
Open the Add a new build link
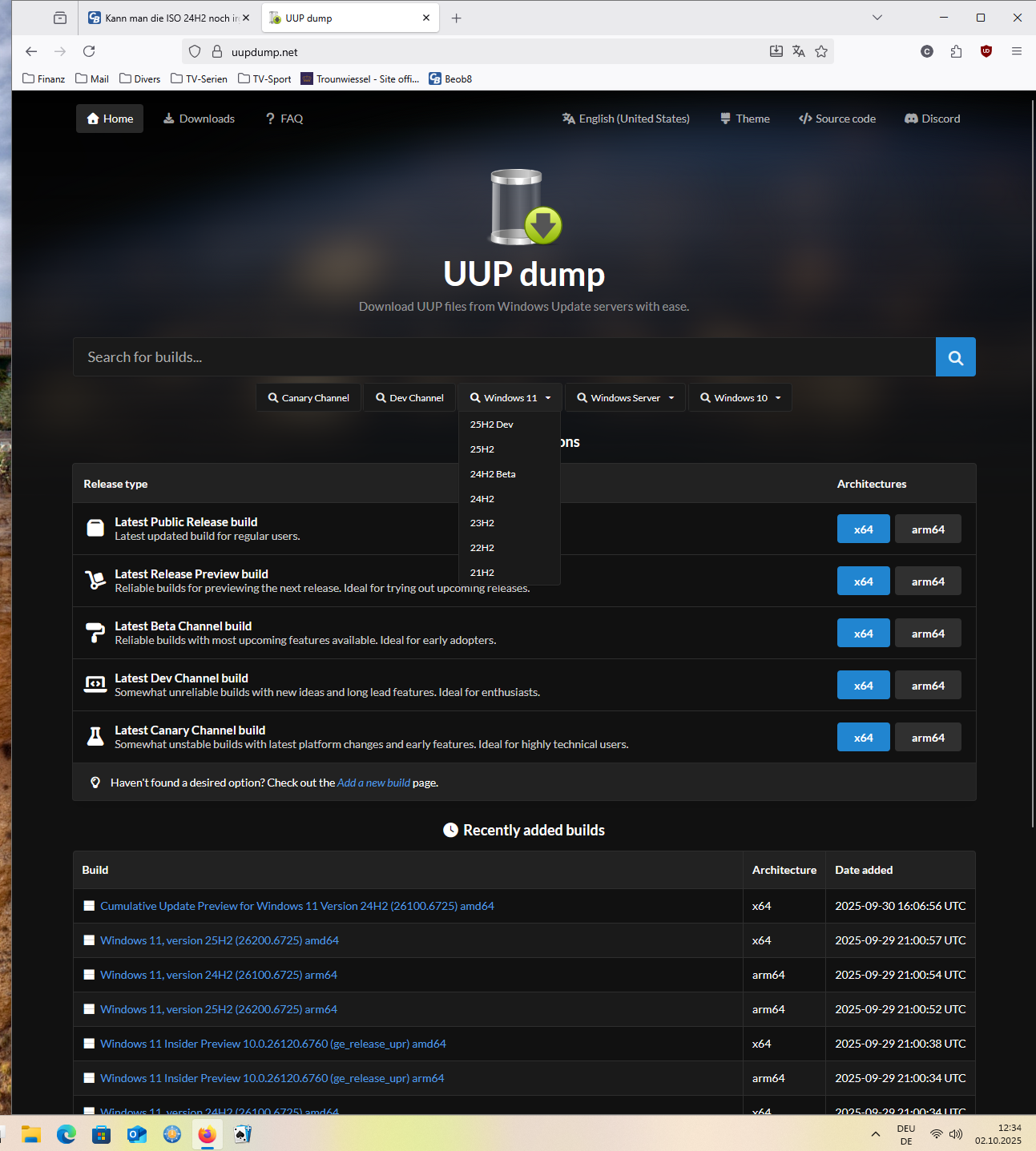tap(373, 783)
